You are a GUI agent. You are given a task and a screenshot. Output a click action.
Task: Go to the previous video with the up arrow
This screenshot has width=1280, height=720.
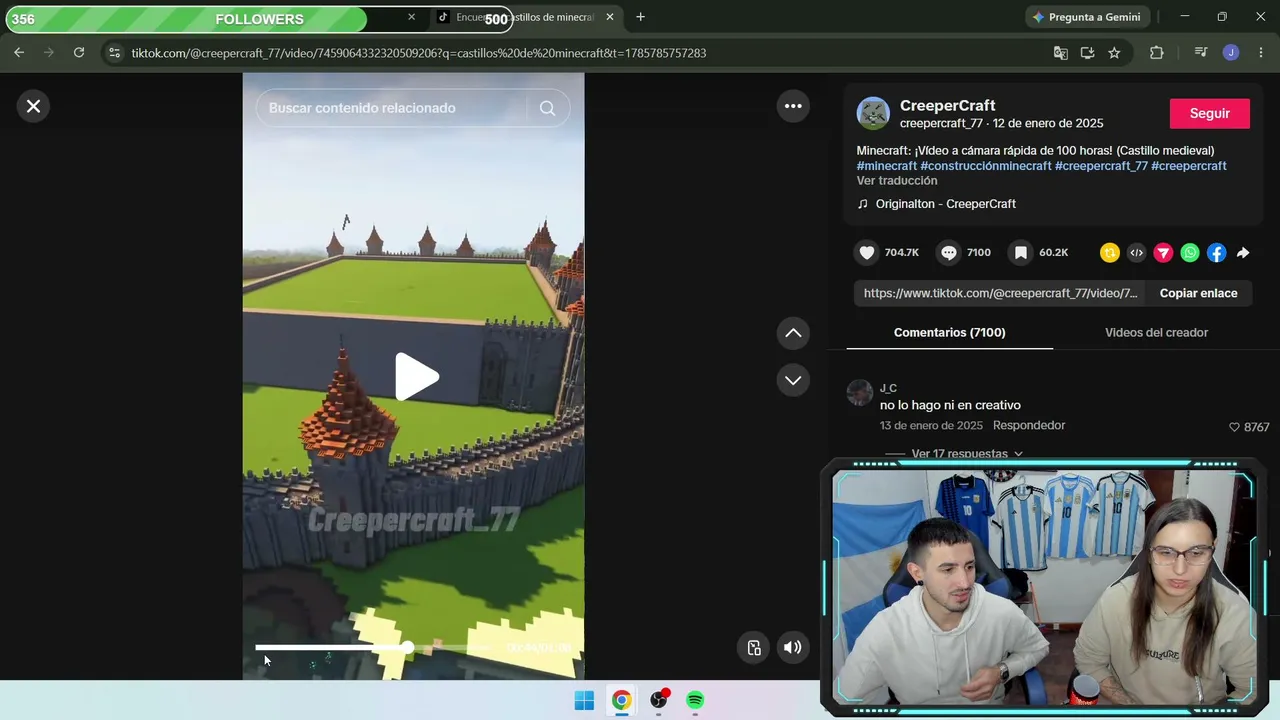point(793,333)
